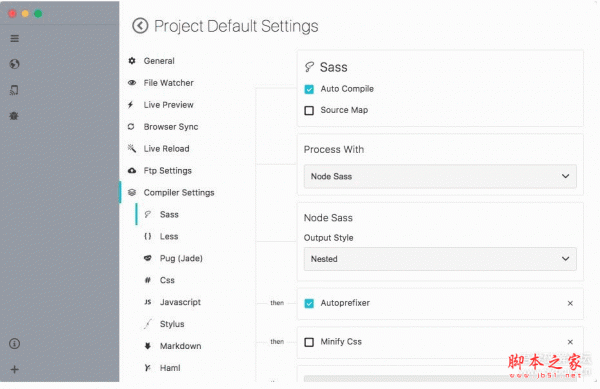Click the Process With heading
Image resolution: width=600 pixels, height=389 pixels.
tap(334, 150)
